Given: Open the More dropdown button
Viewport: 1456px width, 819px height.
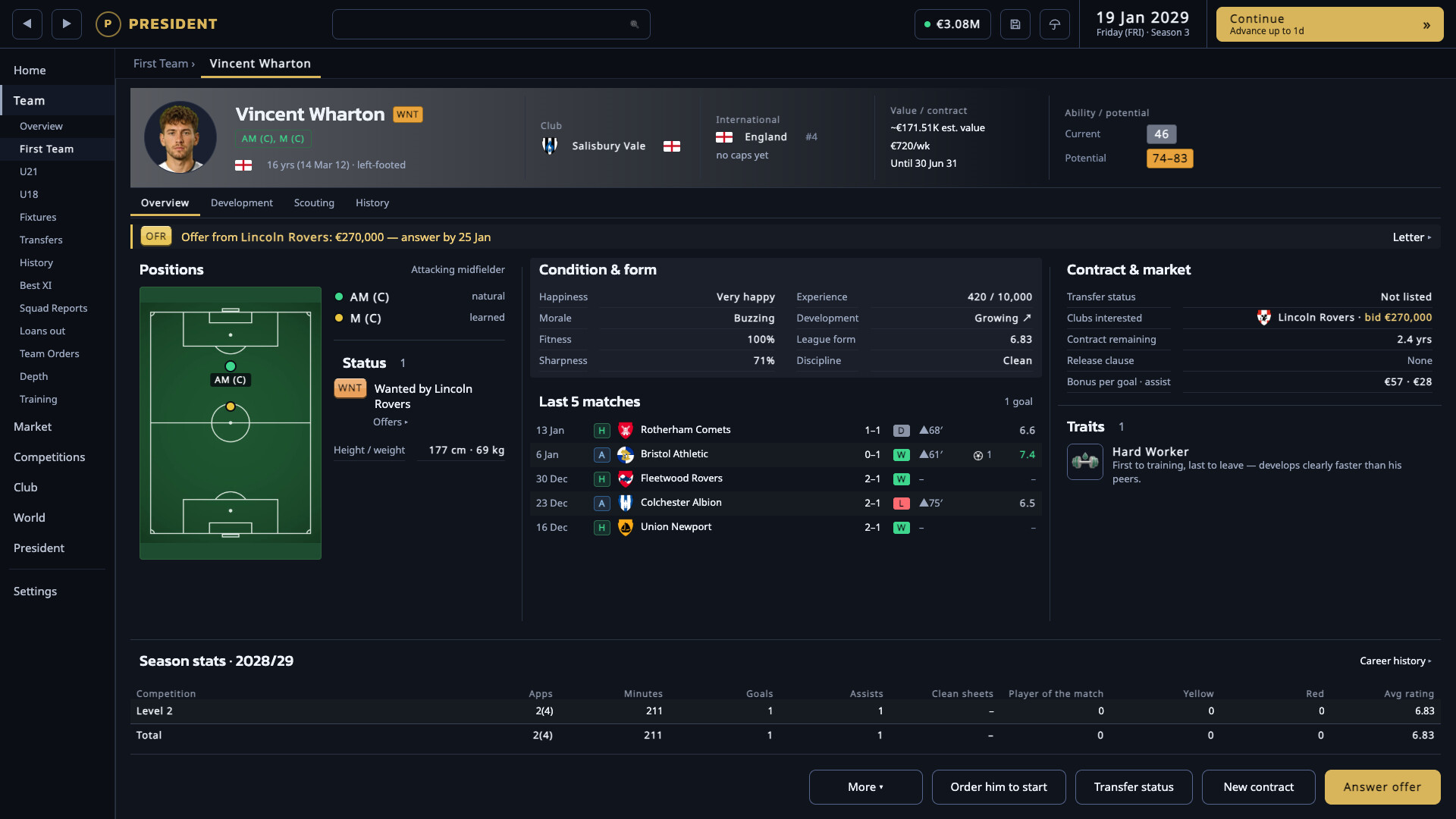Looking at the screenshot, I should pos(865,787).
